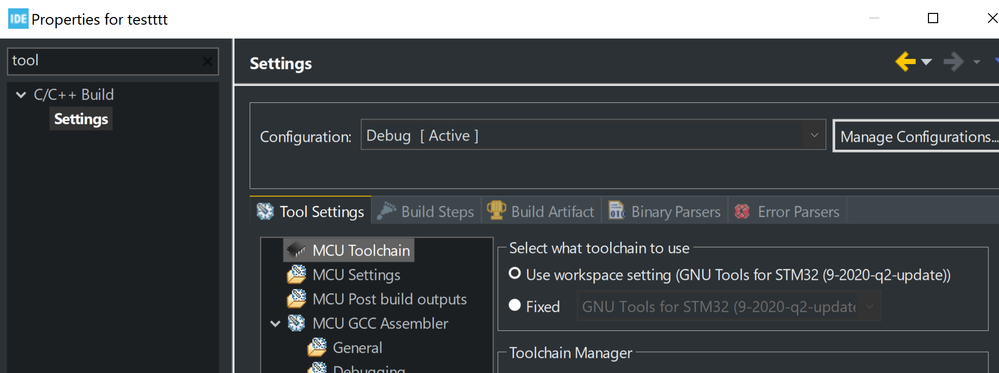The image size is (999, 373).
Task: Click the yellow back navigation arrow
Action: [x=905, y=62]
